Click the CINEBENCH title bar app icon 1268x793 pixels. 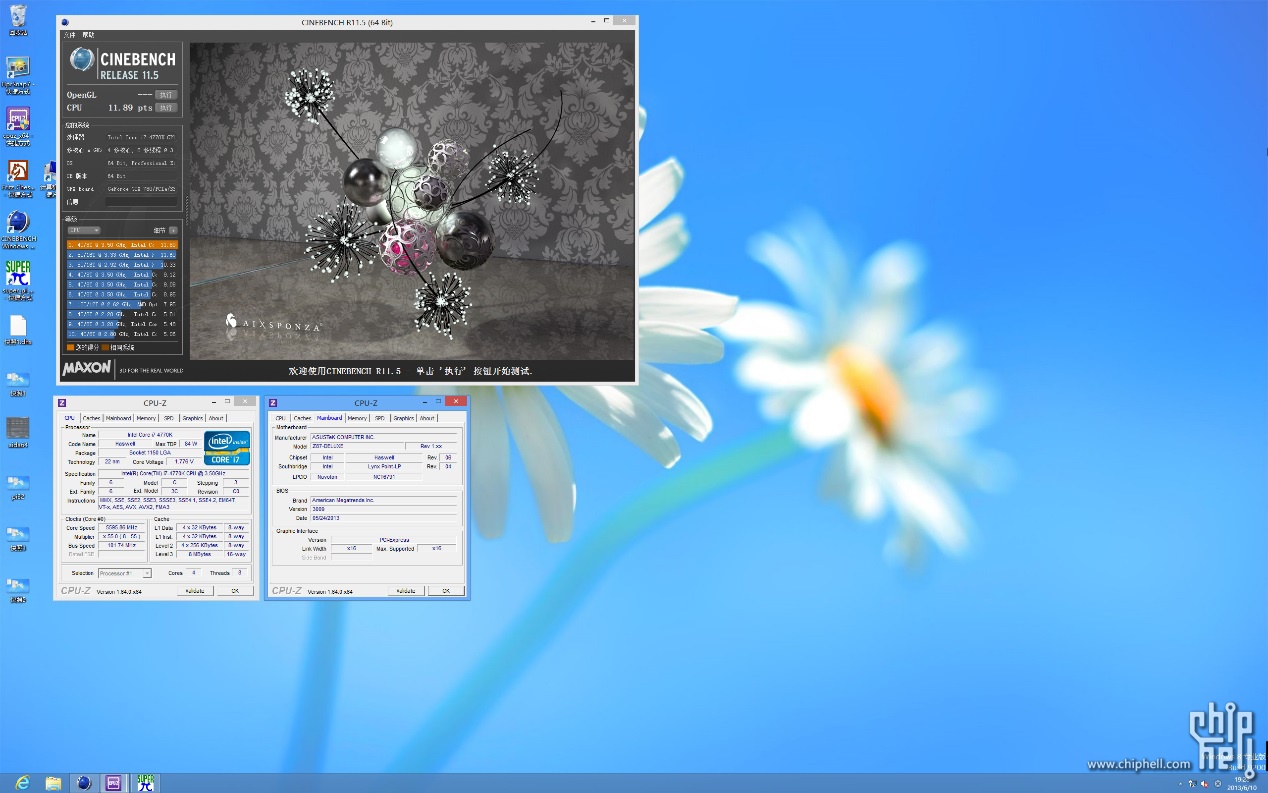(64, 21)
